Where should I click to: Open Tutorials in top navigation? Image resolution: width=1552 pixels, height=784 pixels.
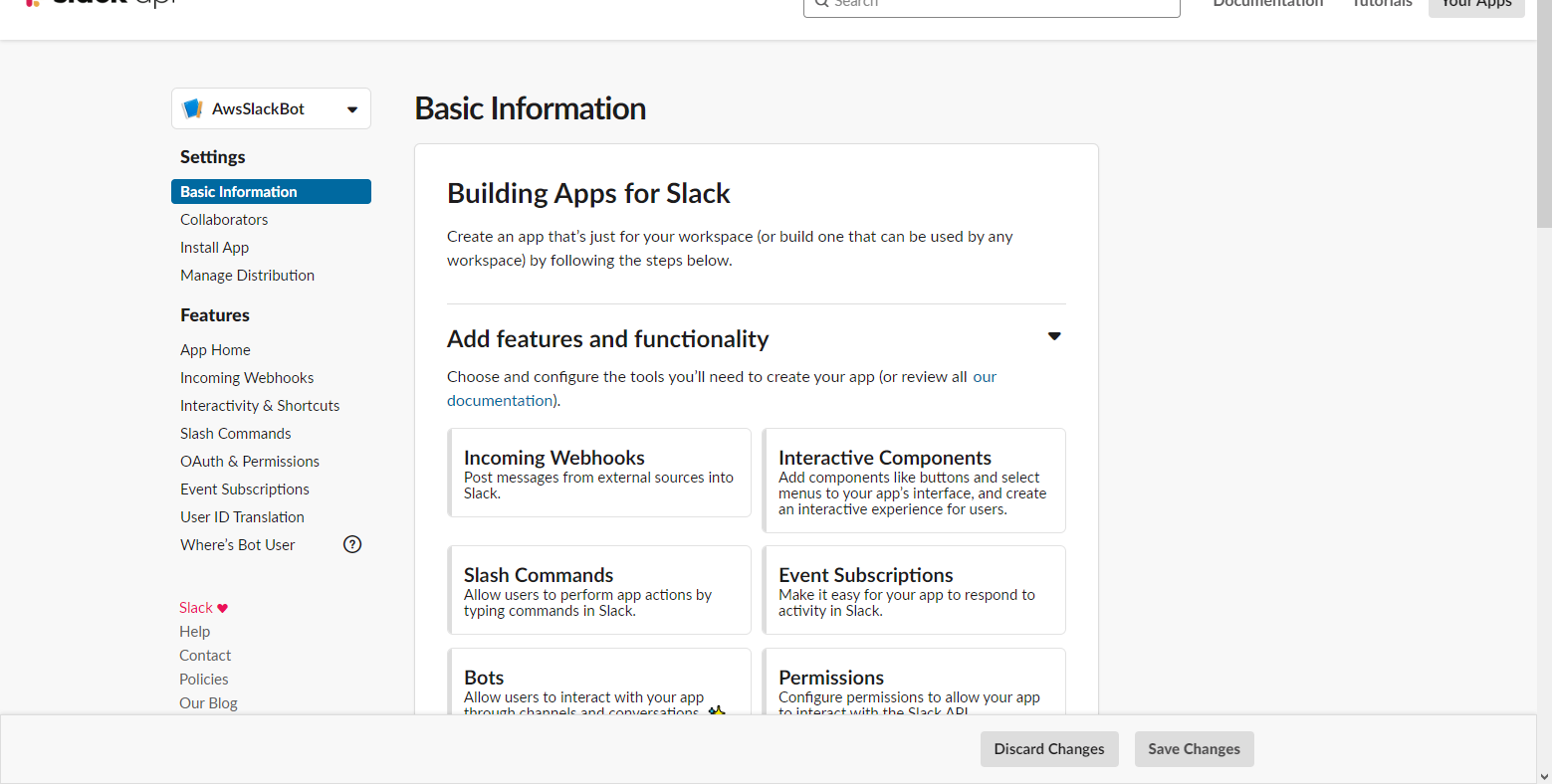point(1382,4)
